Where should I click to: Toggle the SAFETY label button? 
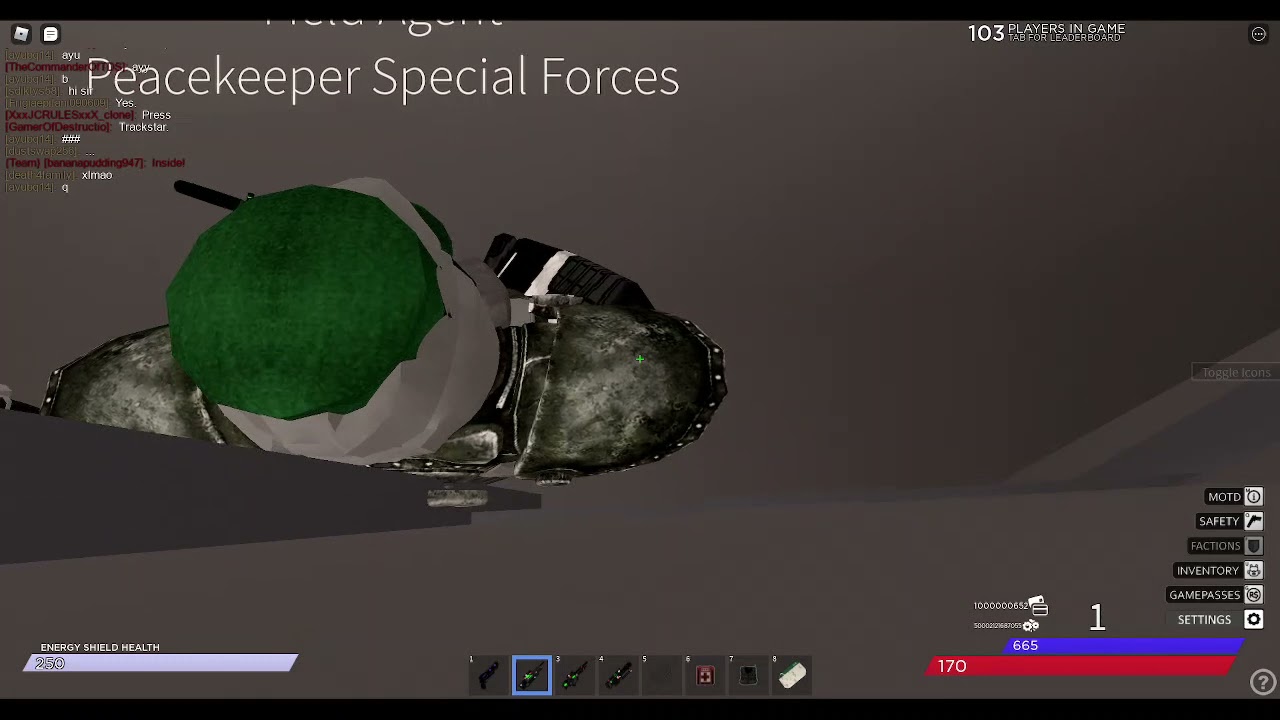tap(1219, 521)
